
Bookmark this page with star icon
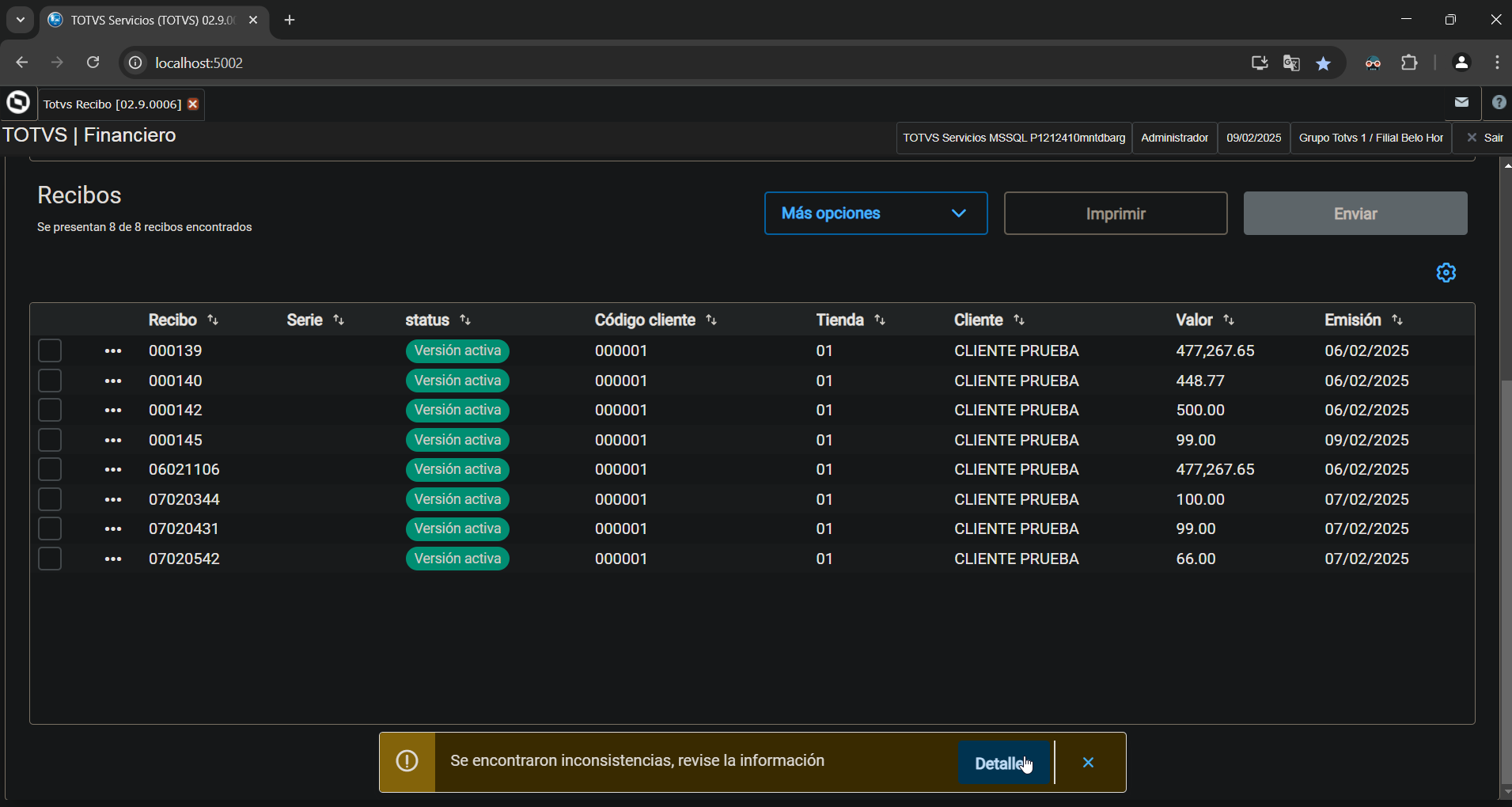coord(1324,63)
